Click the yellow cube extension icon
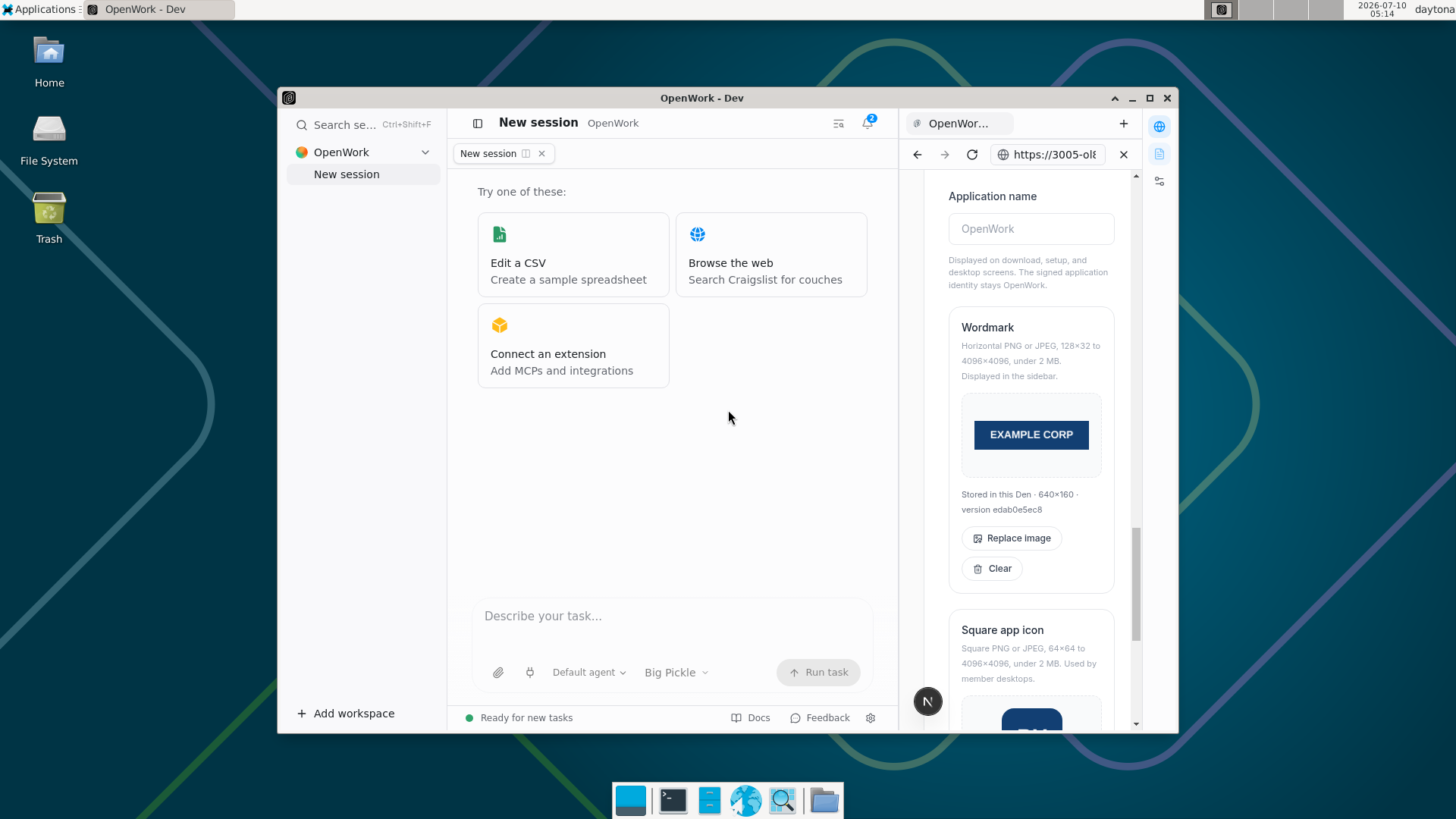1456x819 pixels. point(500,325)
